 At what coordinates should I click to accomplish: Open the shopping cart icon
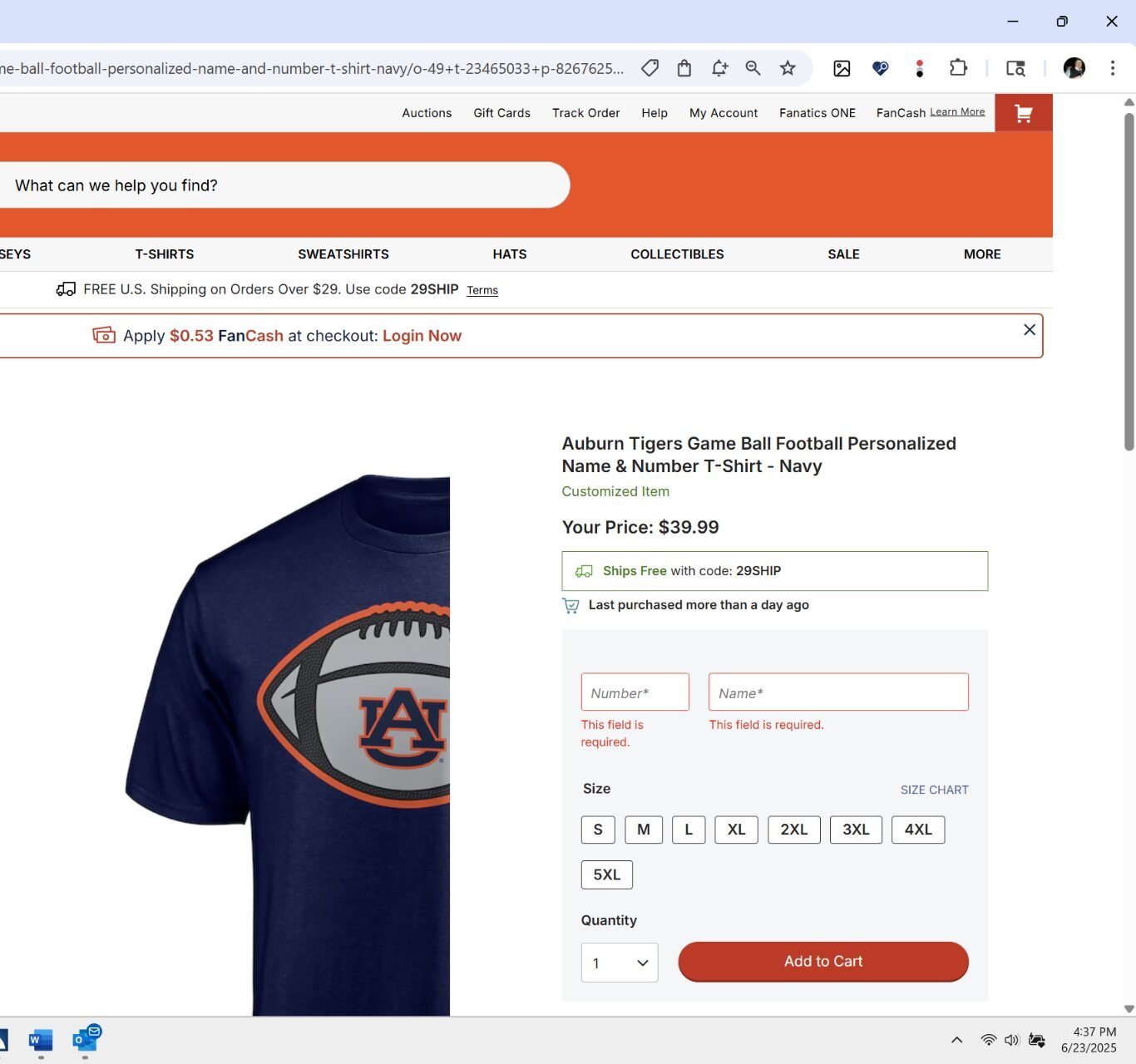(1024, 113)
